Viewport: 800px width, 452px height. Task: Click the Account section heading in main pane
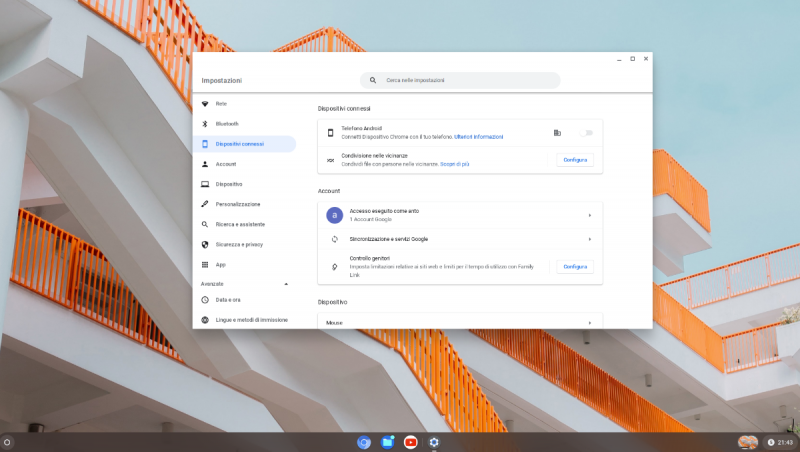tap(329, 191)
